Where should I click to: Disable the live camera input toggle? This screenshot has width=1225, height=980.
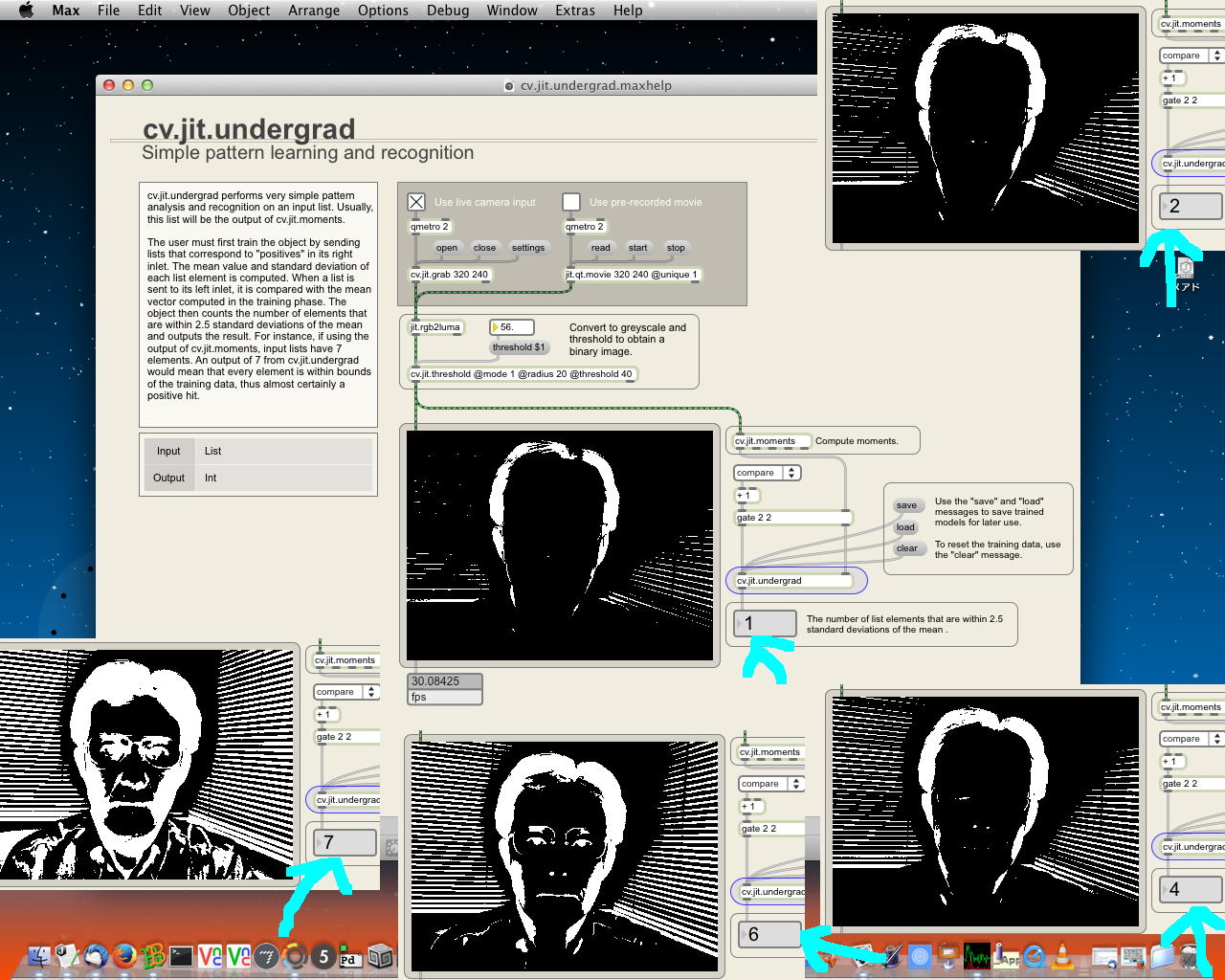coord(416,202)
